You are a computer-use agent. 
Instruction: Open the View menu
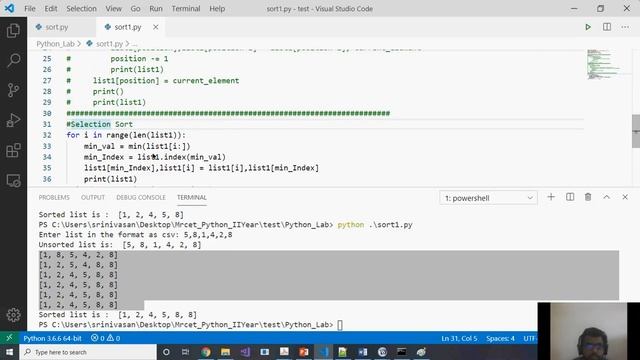pos(113,9)
